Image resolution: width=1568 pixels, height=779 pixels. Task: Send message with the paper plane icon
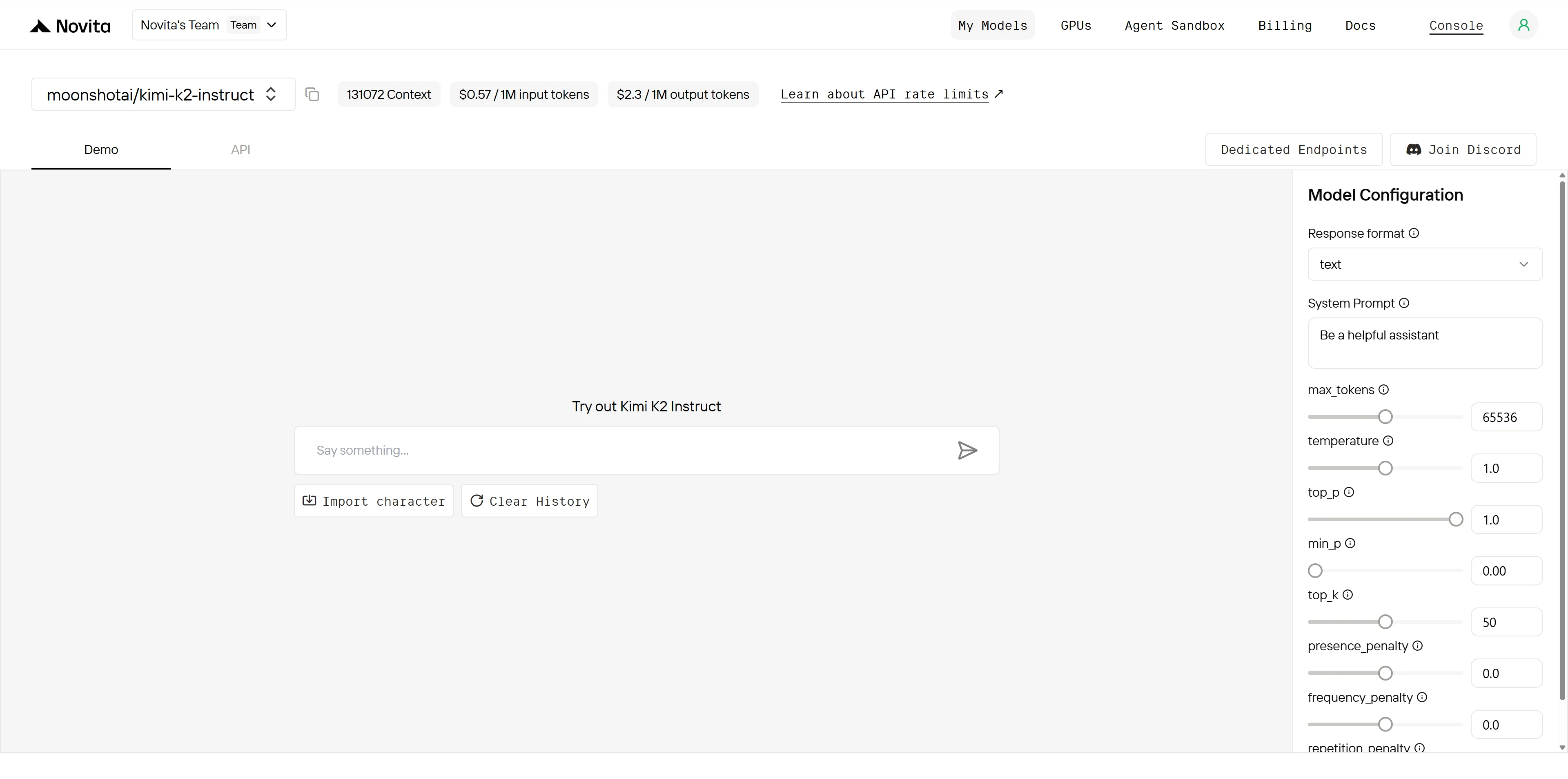pos(967,450)
